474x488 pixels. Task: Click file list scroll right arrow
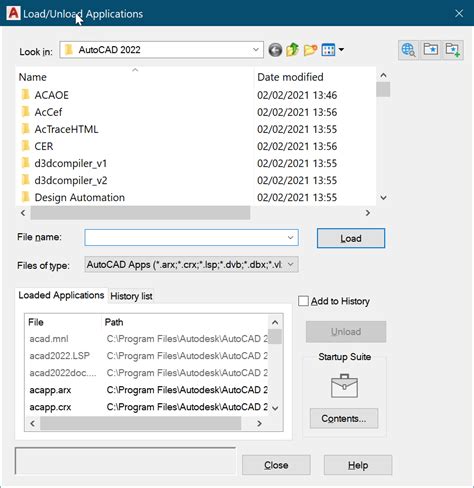pyautogui.click(x=368, y=213)
